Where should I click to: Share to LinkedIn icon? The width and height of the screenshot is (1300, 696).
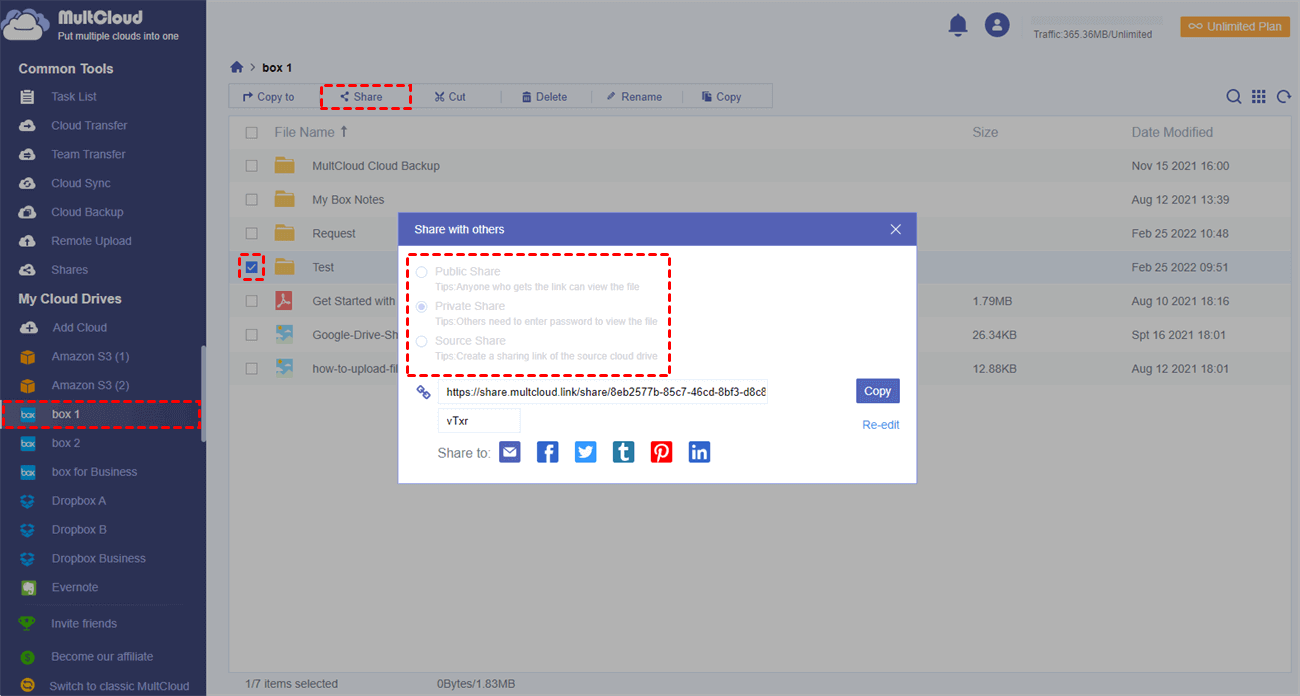pos(700,452)
